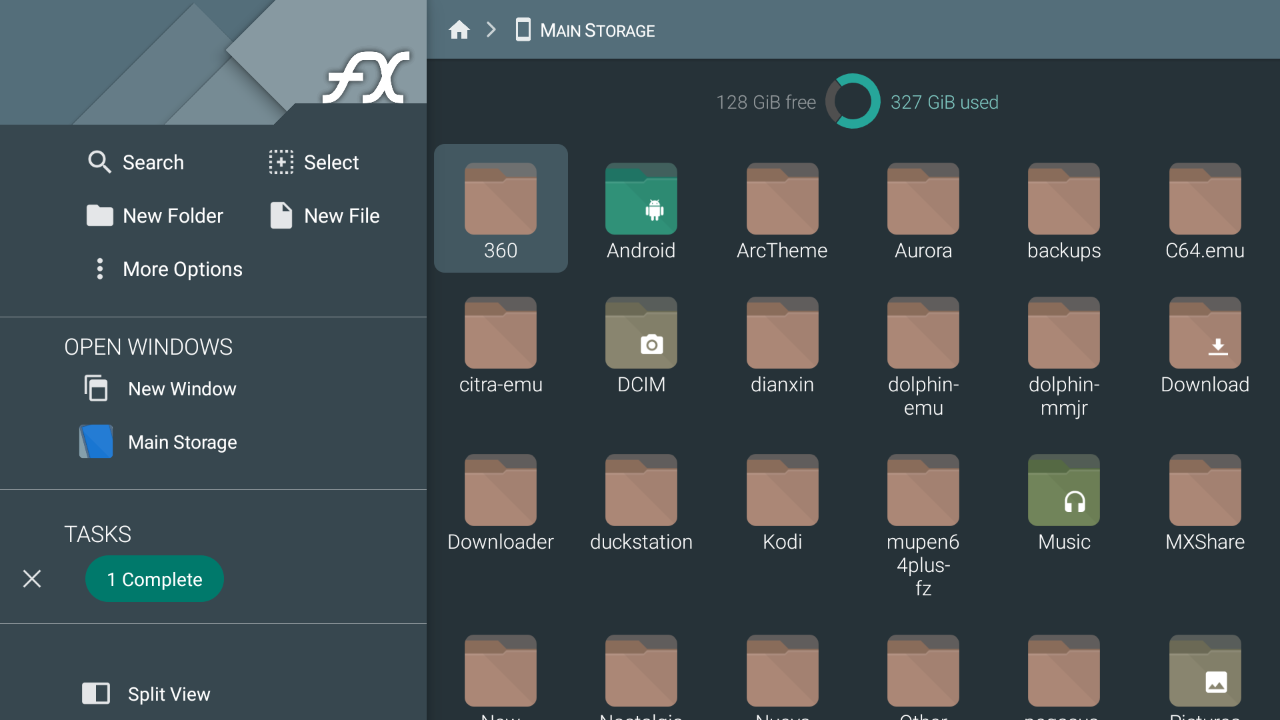Open the duckstation folder

(641, 503)
